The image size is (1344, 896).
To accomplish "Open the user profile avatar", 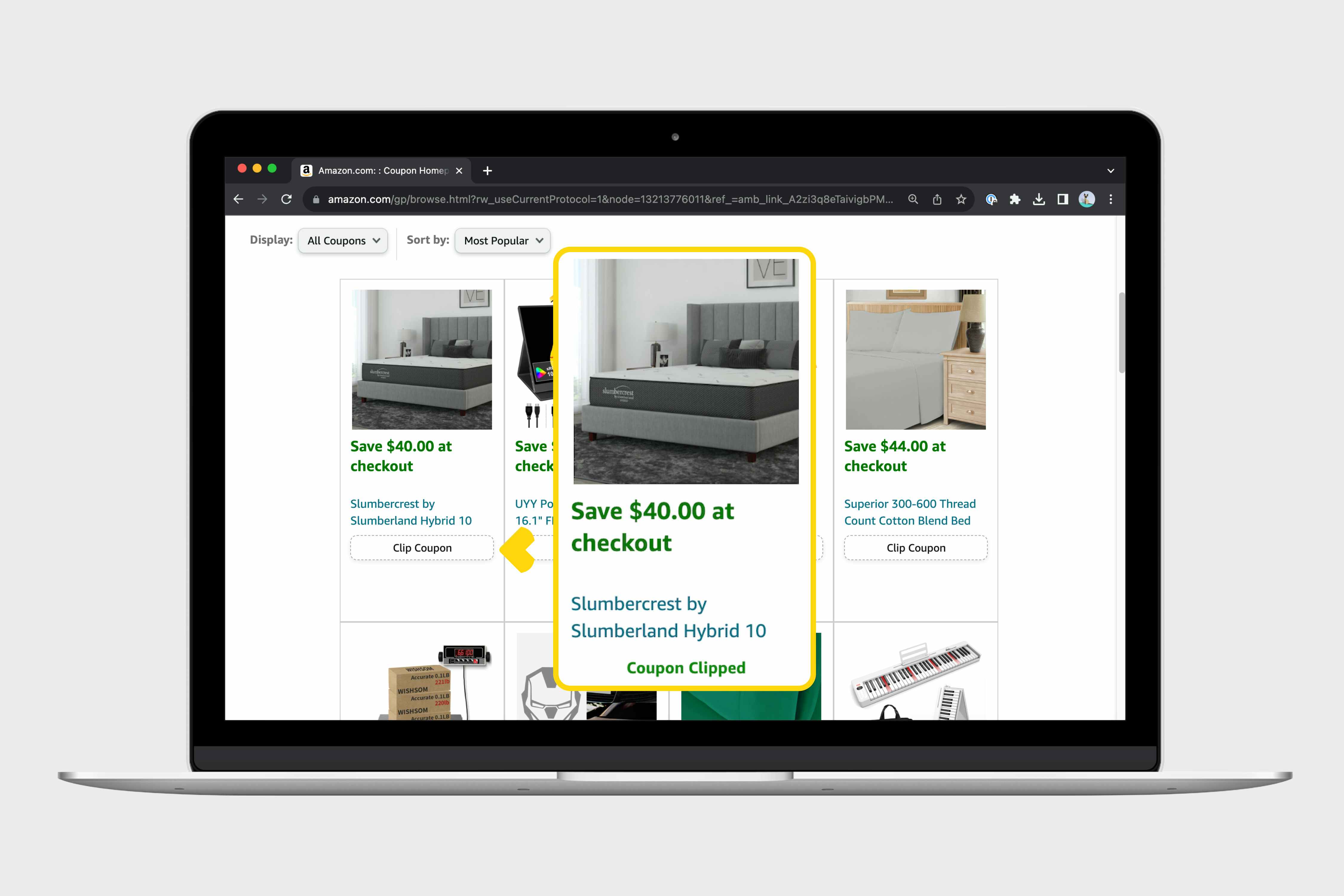I will click(1086, 200).
